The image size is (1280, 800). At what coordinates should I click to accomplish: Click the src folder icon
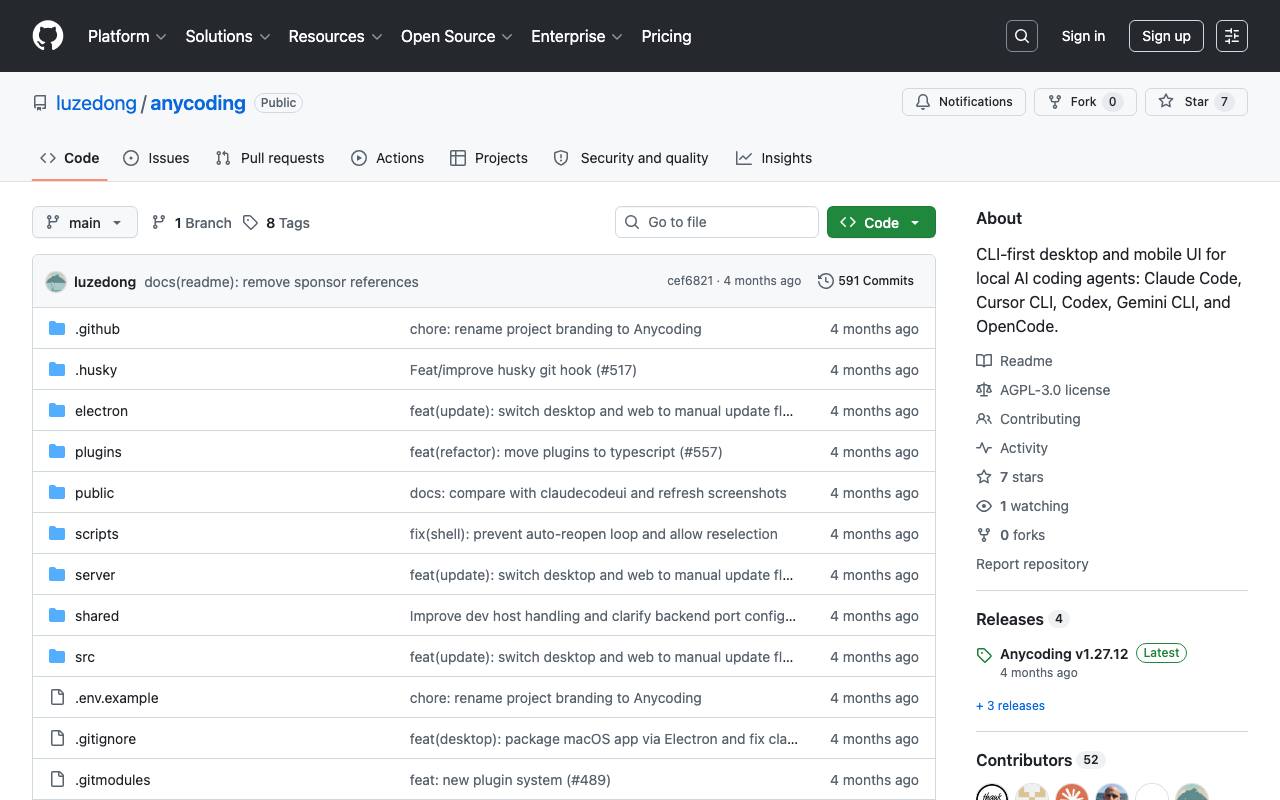point(57,657)
